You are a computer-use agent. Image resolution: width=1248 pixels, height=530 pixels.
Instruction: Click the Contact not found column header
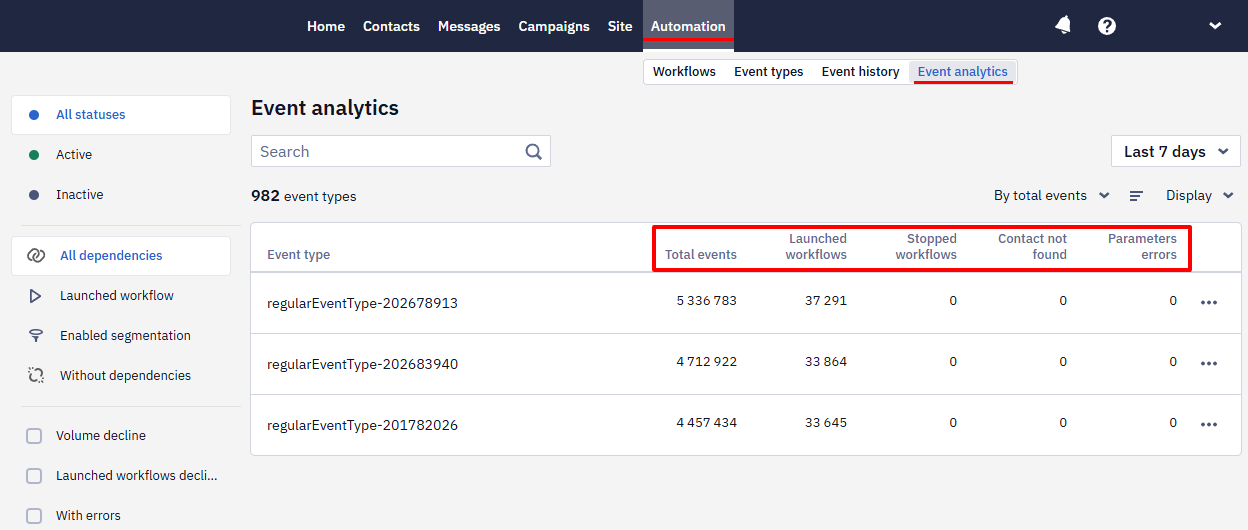pos(1032,247)
